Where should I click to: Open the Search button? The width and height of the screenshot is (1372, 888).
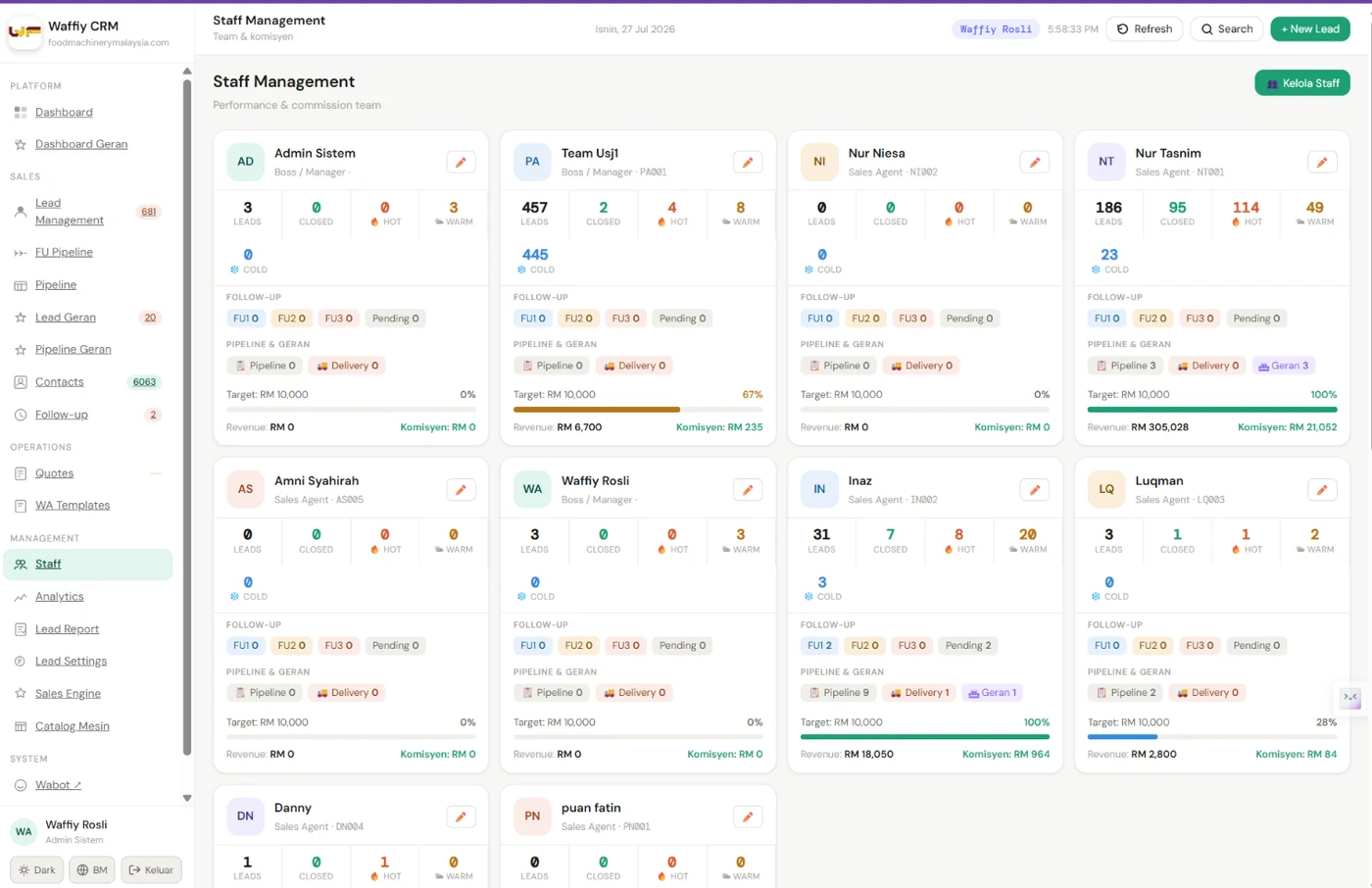(1227, 29)
